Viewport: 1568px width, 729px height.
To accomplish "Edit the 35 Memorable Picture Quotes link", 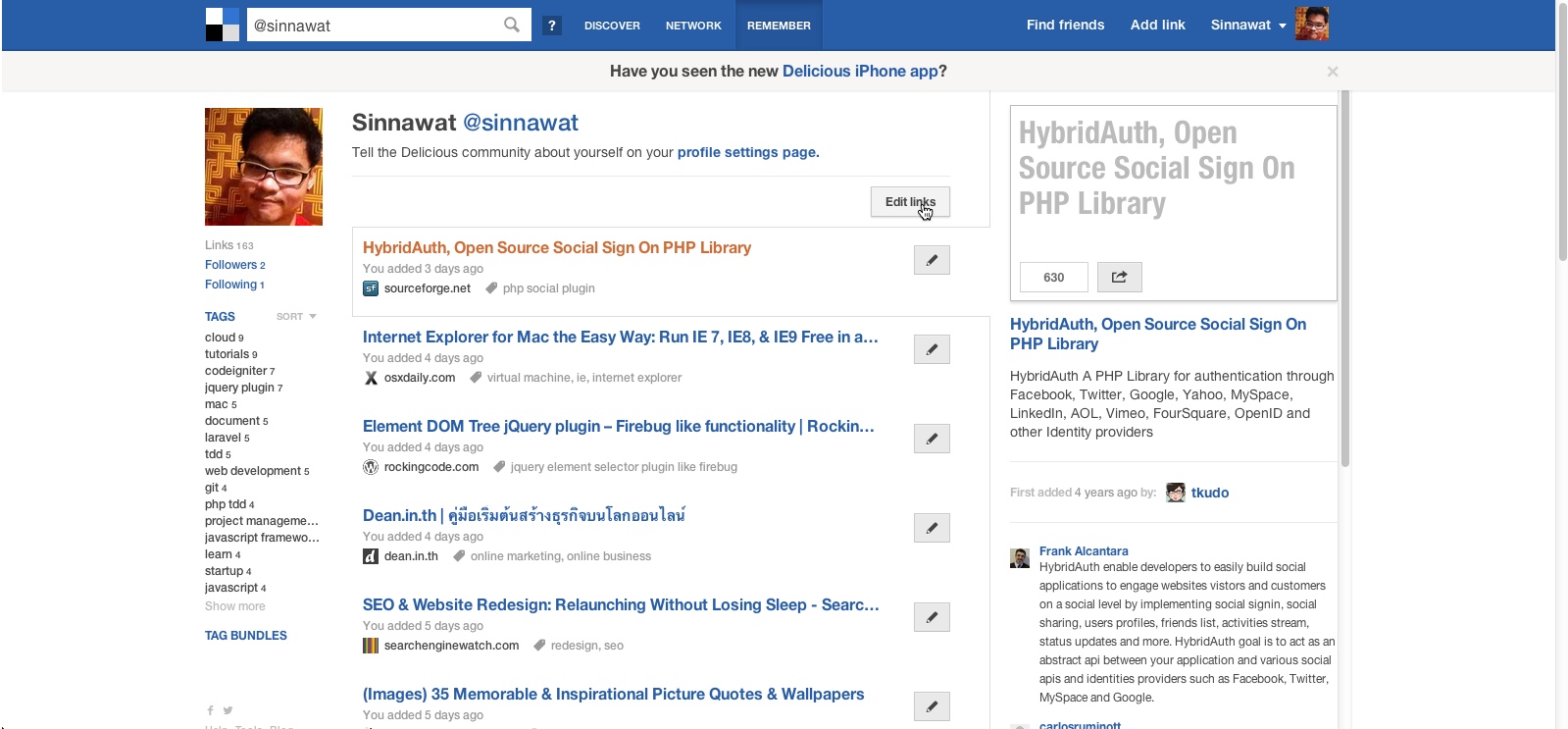I will click(932, 706).
